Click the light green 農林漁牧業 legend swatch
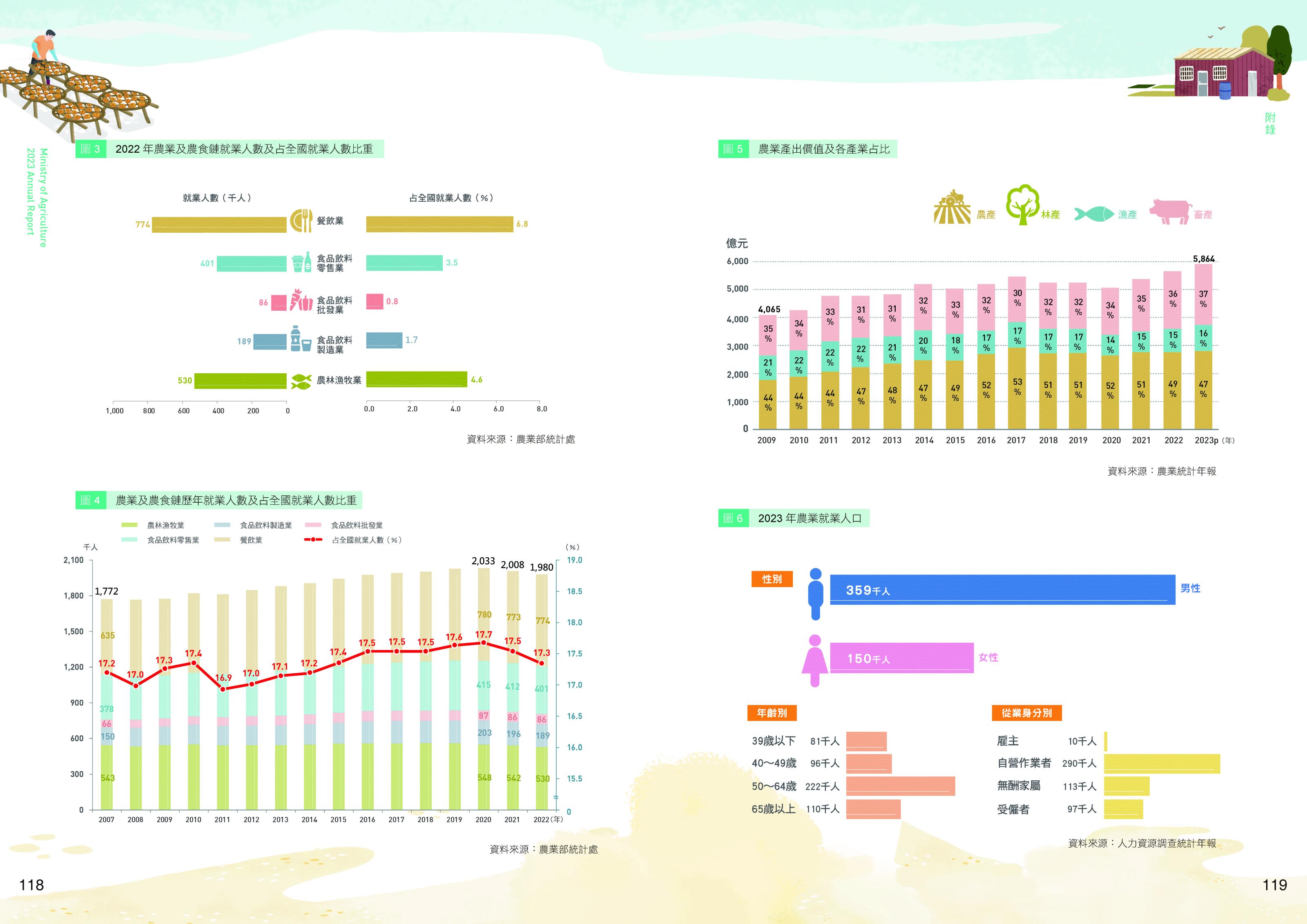 click(130, 525)
